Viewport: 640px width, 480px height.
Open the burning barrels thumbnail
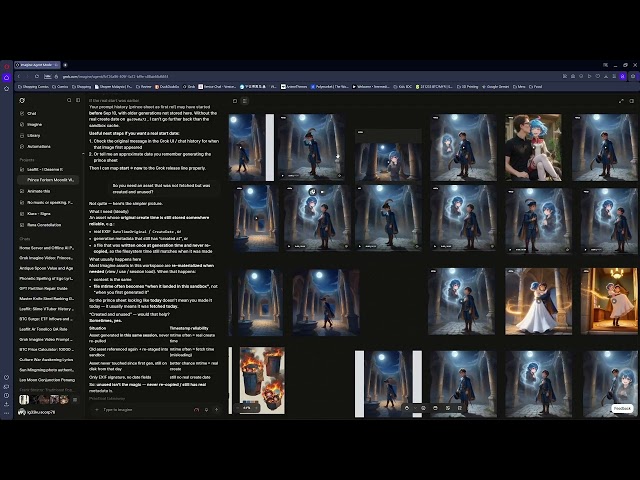pos(262,380)
